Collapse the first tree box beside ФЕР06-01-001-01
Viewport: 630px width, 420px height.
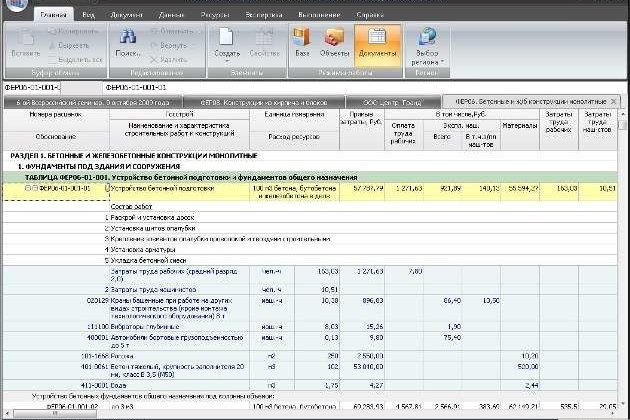[x=28, y=188]
